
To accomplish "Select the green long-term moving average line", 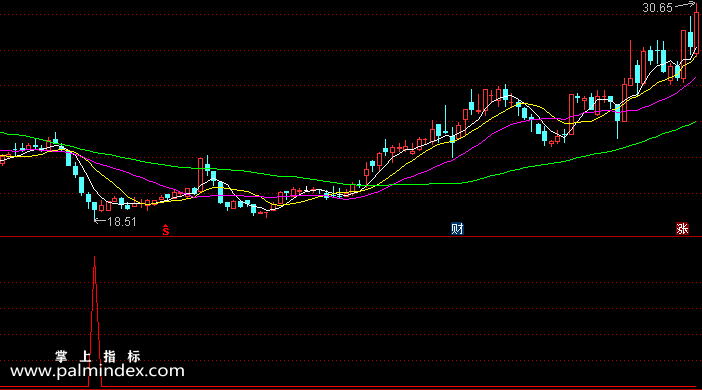I will pos(537,166).
